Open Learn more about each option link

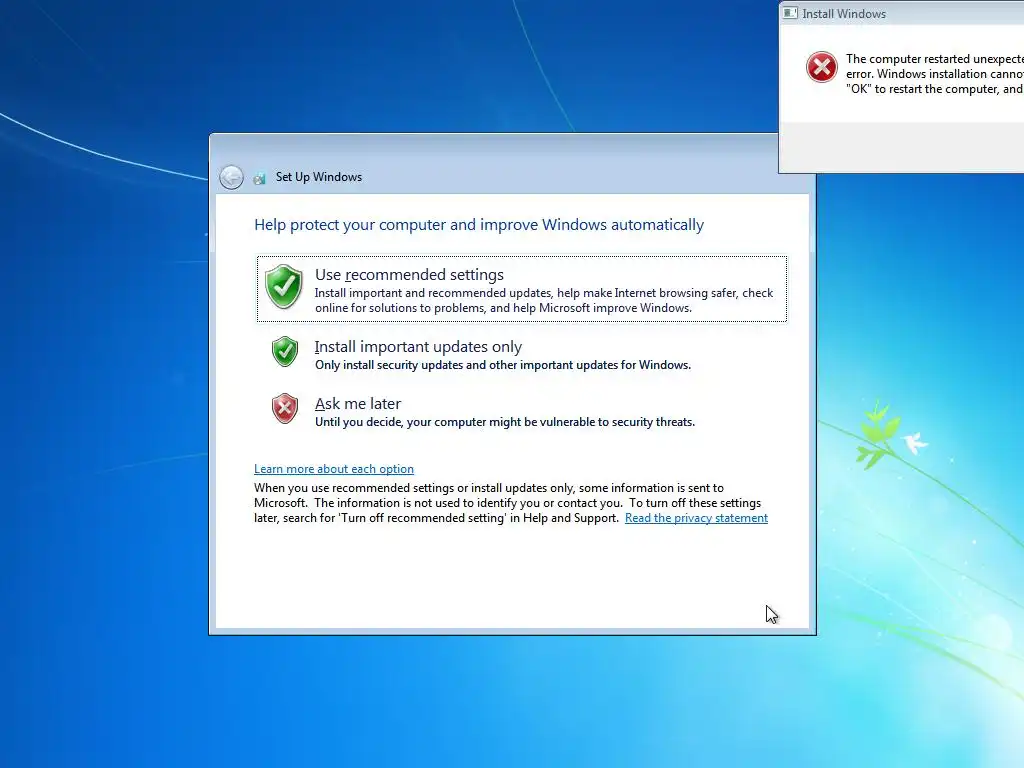(334, 469)
